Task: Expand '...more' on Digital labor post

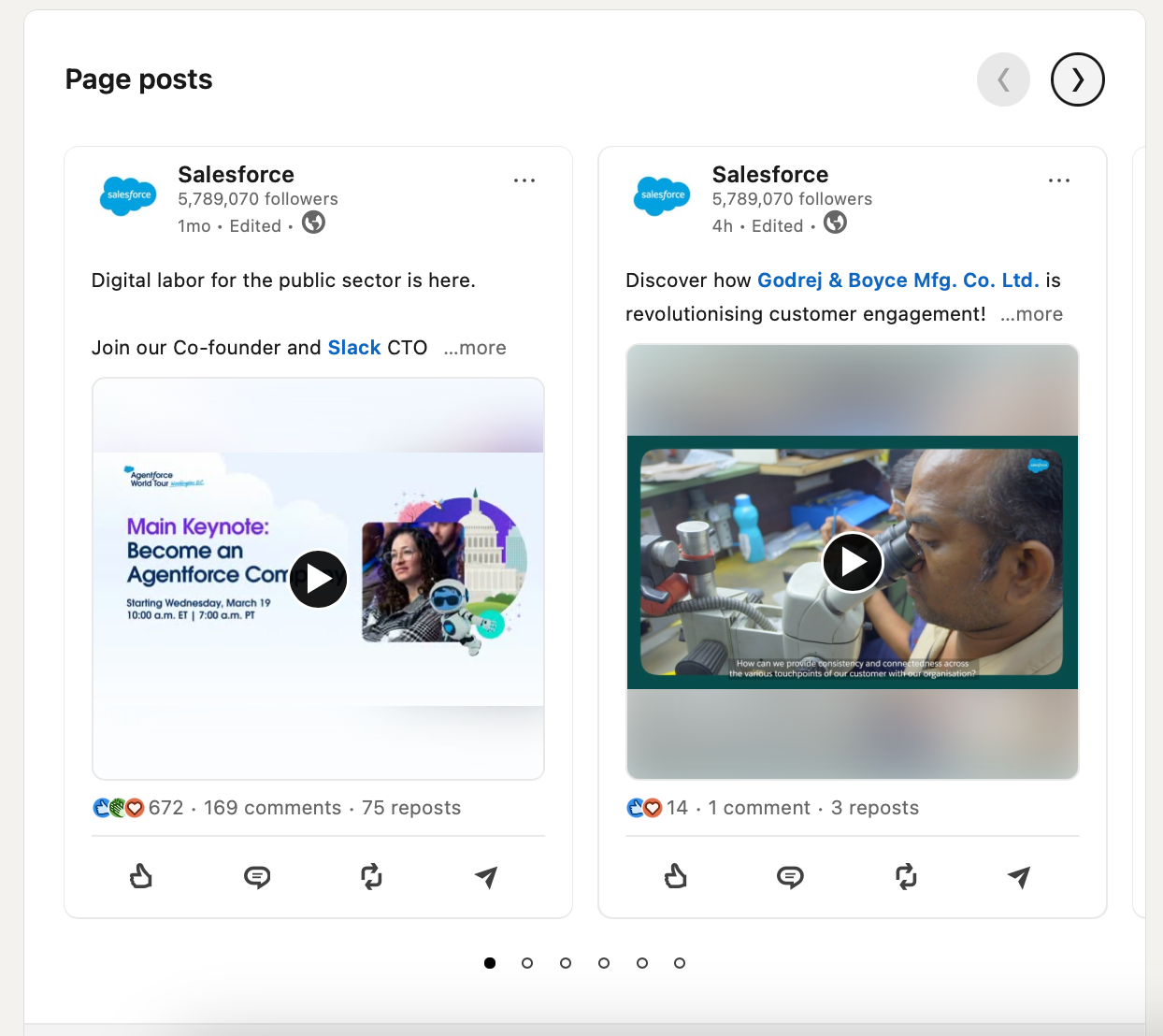Action: [x=475, y=348]
